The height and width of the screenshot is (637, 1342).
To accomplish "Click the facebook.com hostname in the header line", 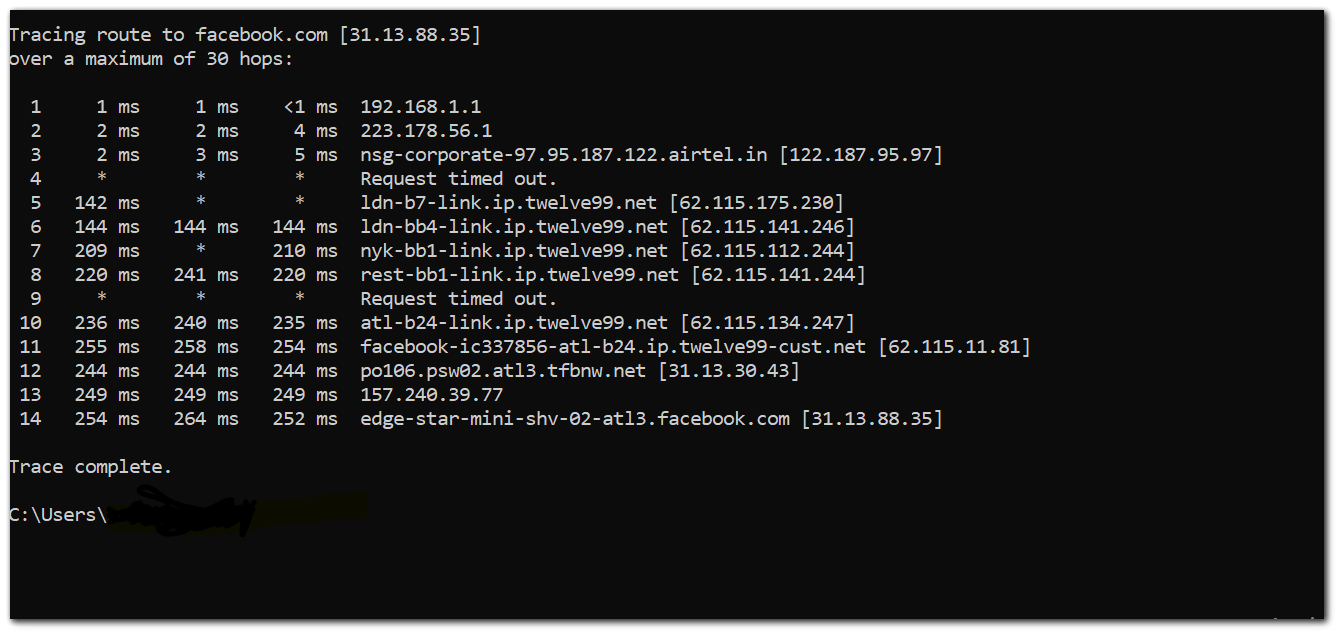I will pos(261,35).
